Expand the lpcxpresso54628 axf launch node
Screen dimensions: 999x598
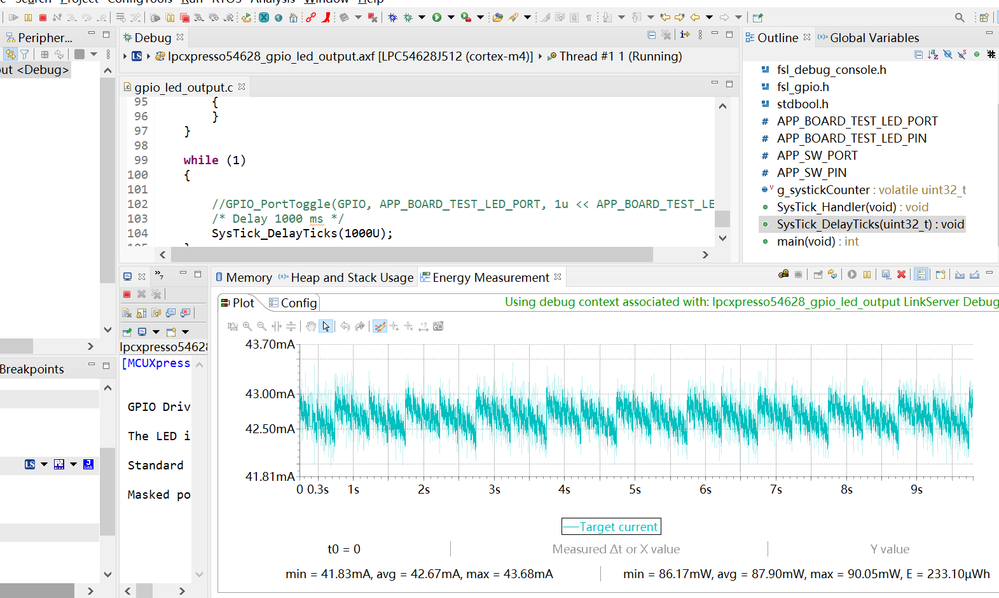[x=147, y=57]
